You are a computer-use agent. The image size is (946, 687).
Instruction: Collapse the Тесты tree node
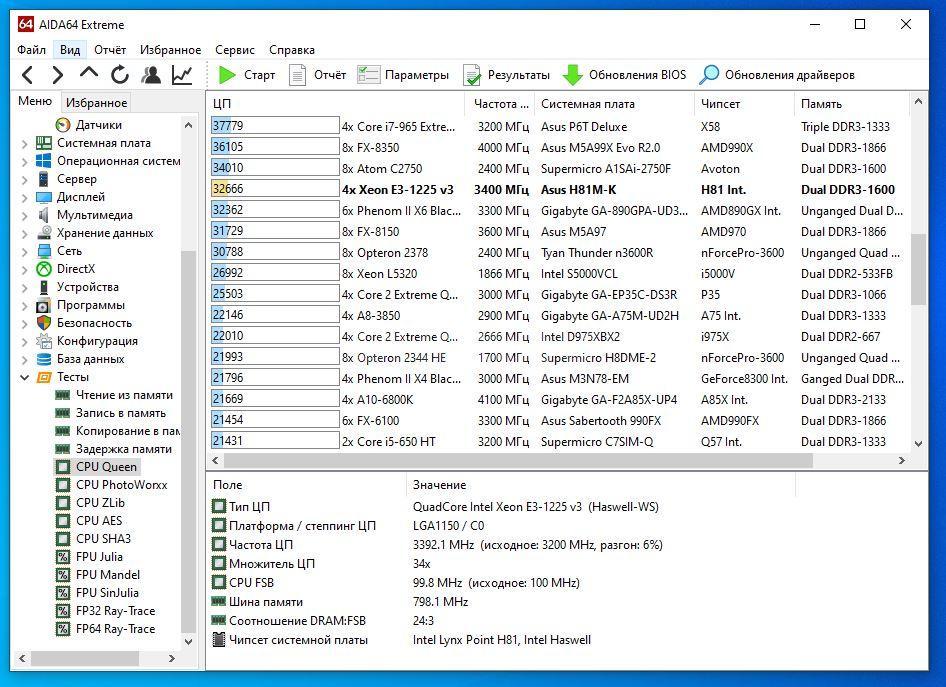click(25, 377)
